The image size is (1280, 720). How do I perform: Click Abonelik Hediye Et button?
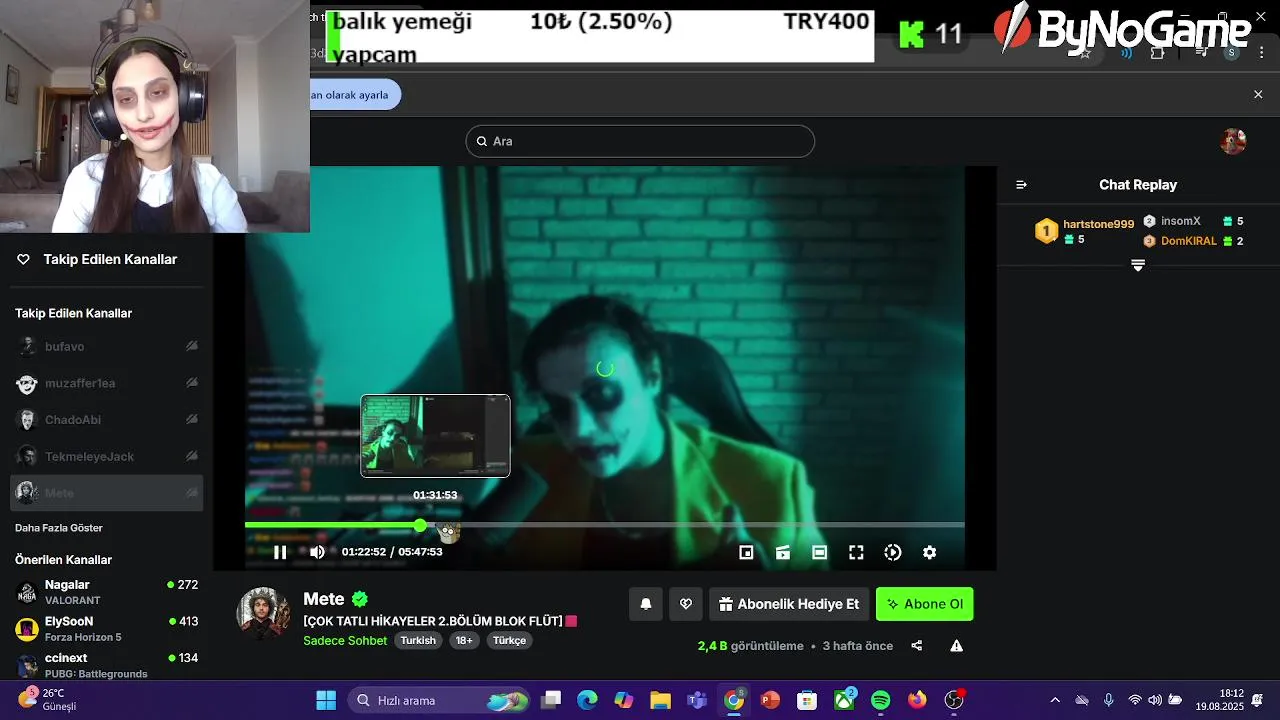pos(789,604)
